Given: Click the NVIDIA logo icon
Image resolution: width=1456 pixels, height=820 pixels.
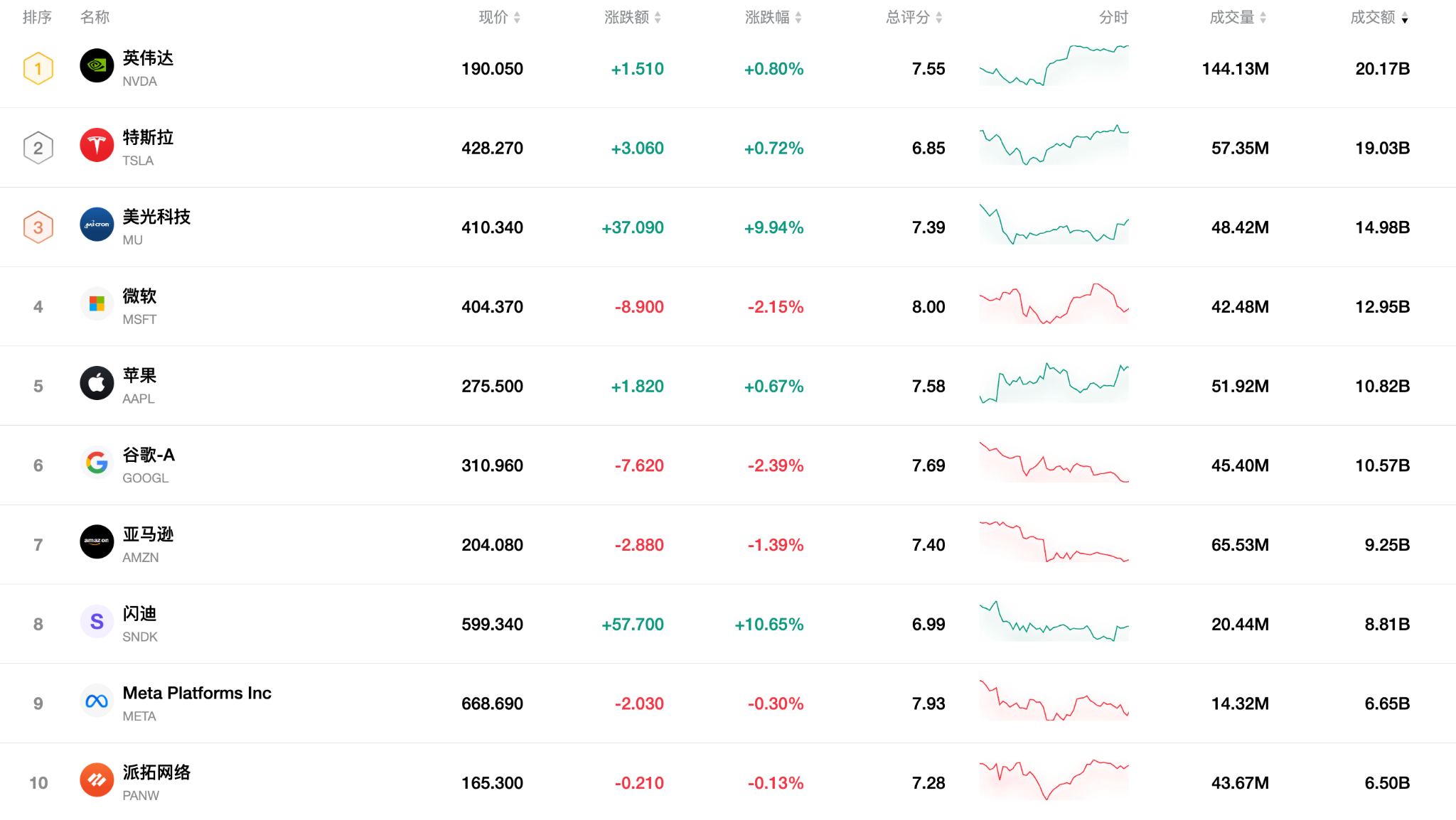Looking at the screenshot, I should tap(97, 66).
